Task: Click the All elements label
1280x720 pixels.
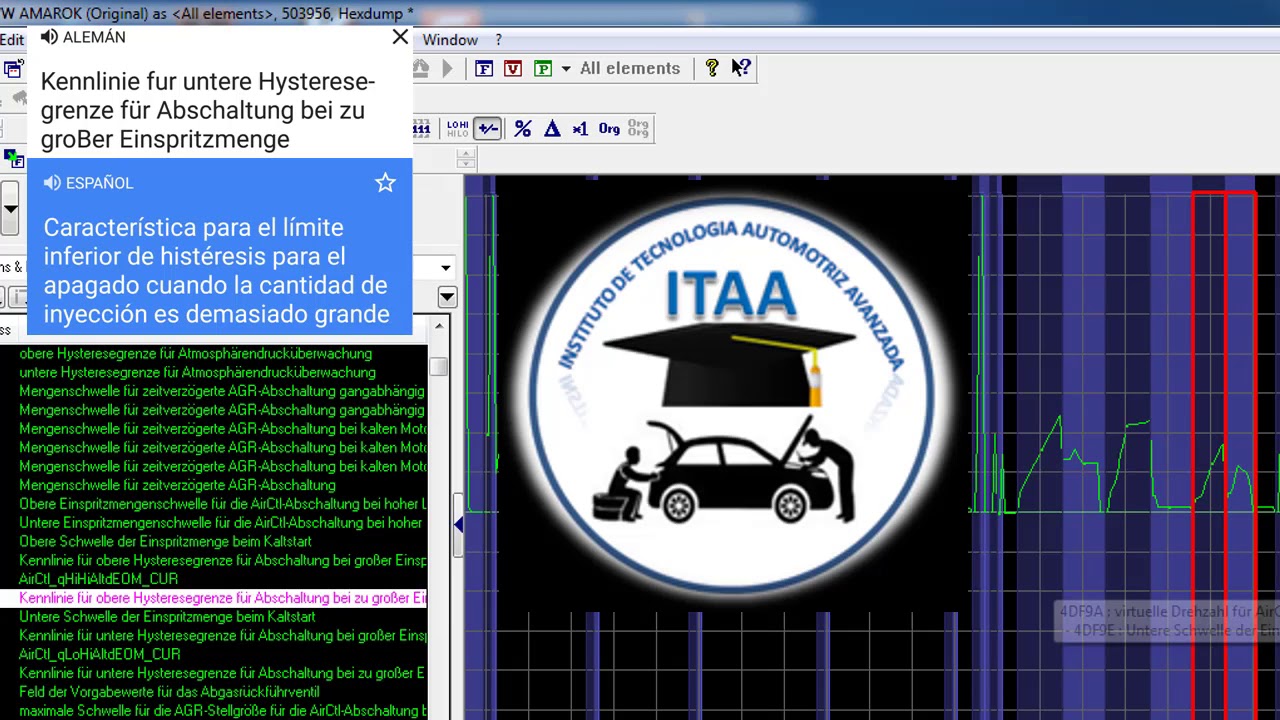Action: click(630, 68)
